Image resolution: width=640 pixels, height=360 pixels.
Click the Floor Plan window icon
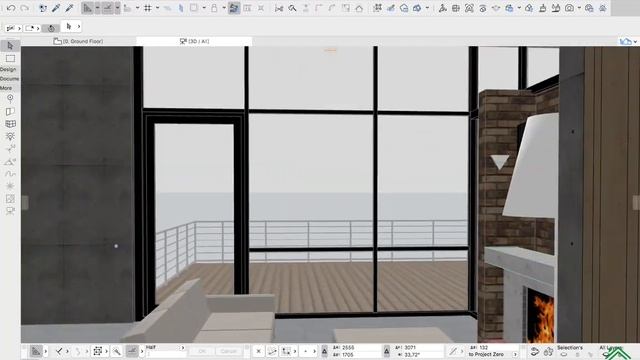click(456, 8)
